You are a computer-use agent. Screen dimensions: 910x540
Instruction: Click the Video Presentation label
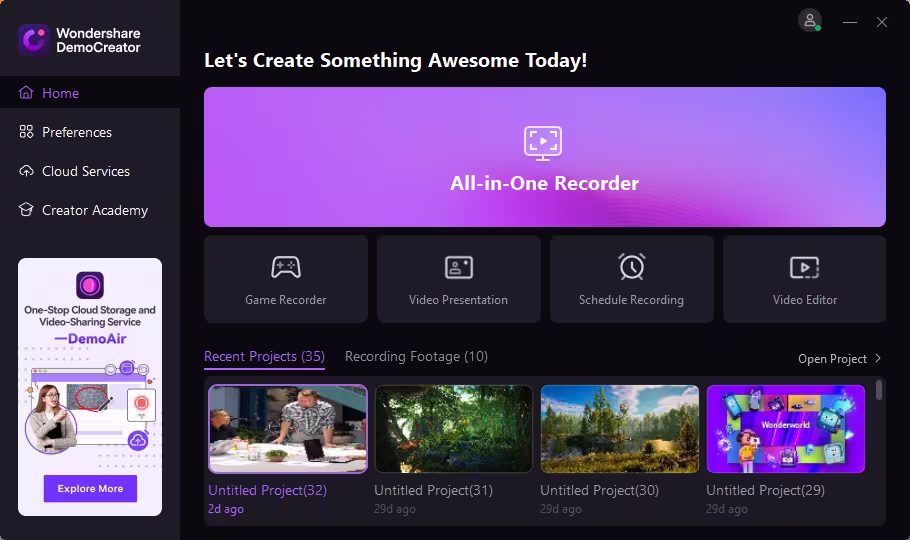pyautogui.click(x=458, y=300)
